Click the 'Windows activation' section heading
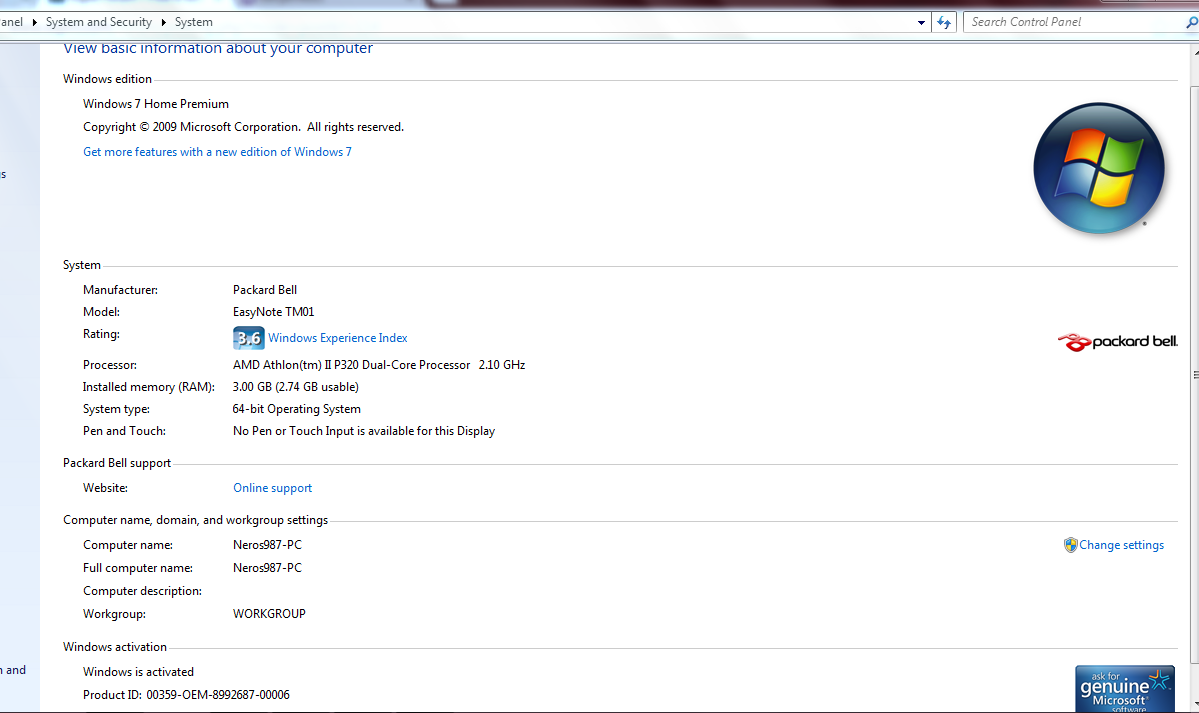1199x713 pixels. [115, 647]
